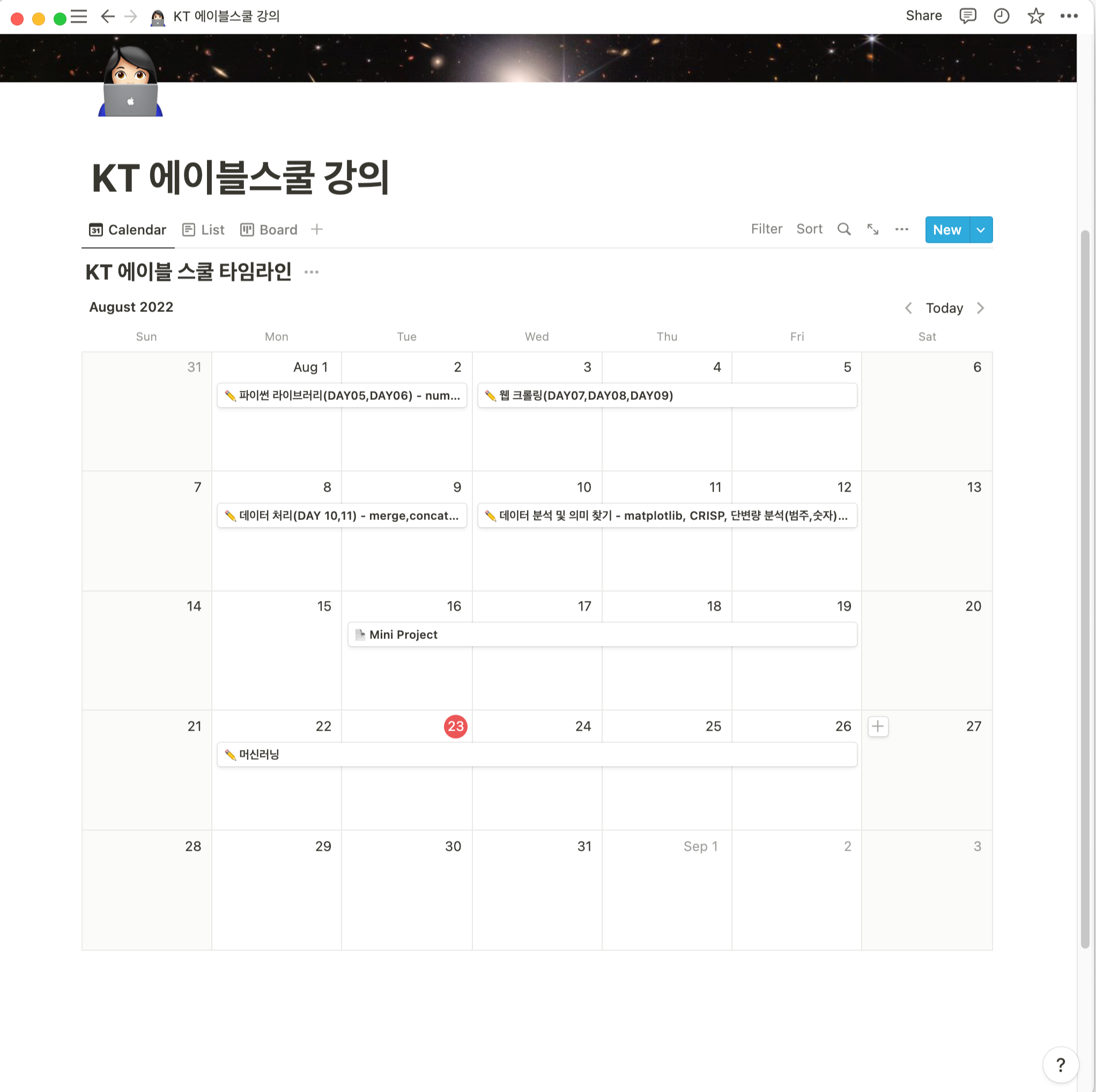The height and width of the screenshot is (1092, 1096).
Task: Click the August 2022 month label
Action: pyautogui.click(x=131, y=307)
